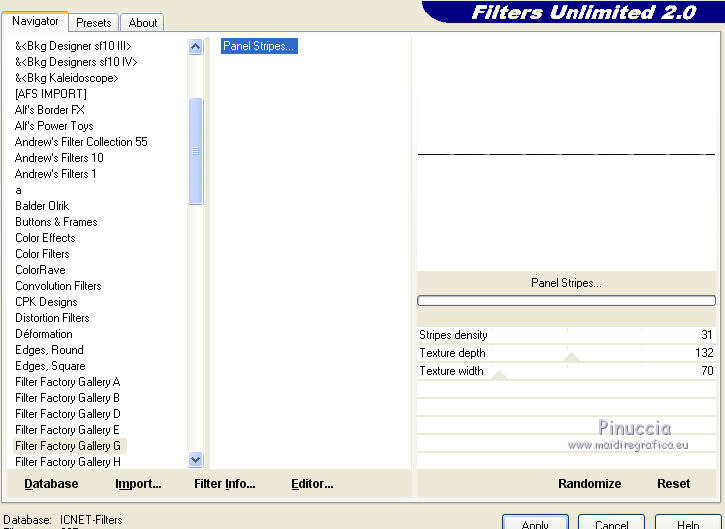The width and height of the screenshot is (725, 529).
Task: Select Edges, Square category
Action: 50,366
